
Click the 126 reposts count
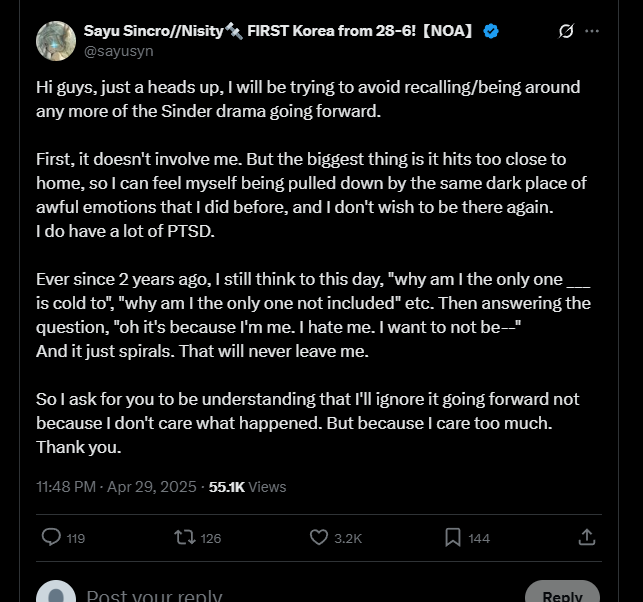(210, 538)
